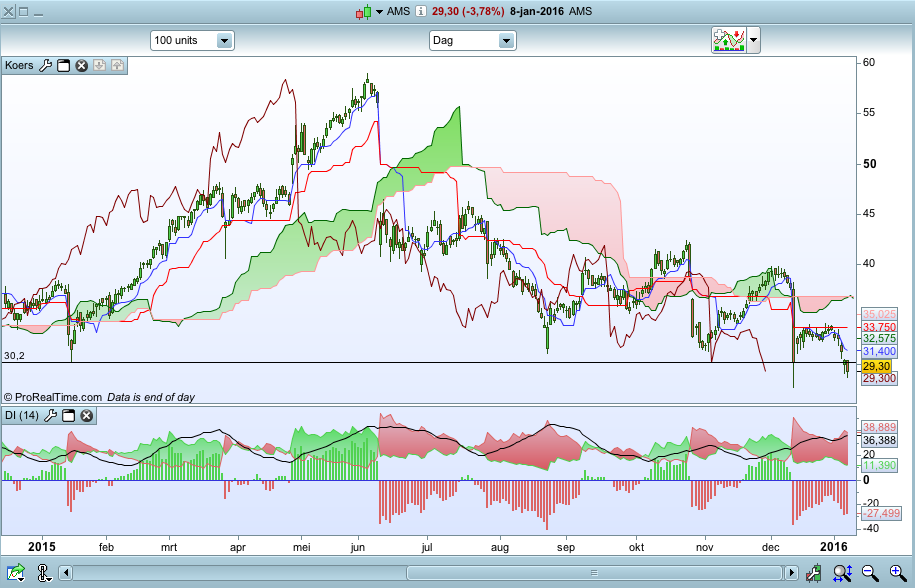
Task: Click the chart link icon in bottom bar
Action: [44, 572]
